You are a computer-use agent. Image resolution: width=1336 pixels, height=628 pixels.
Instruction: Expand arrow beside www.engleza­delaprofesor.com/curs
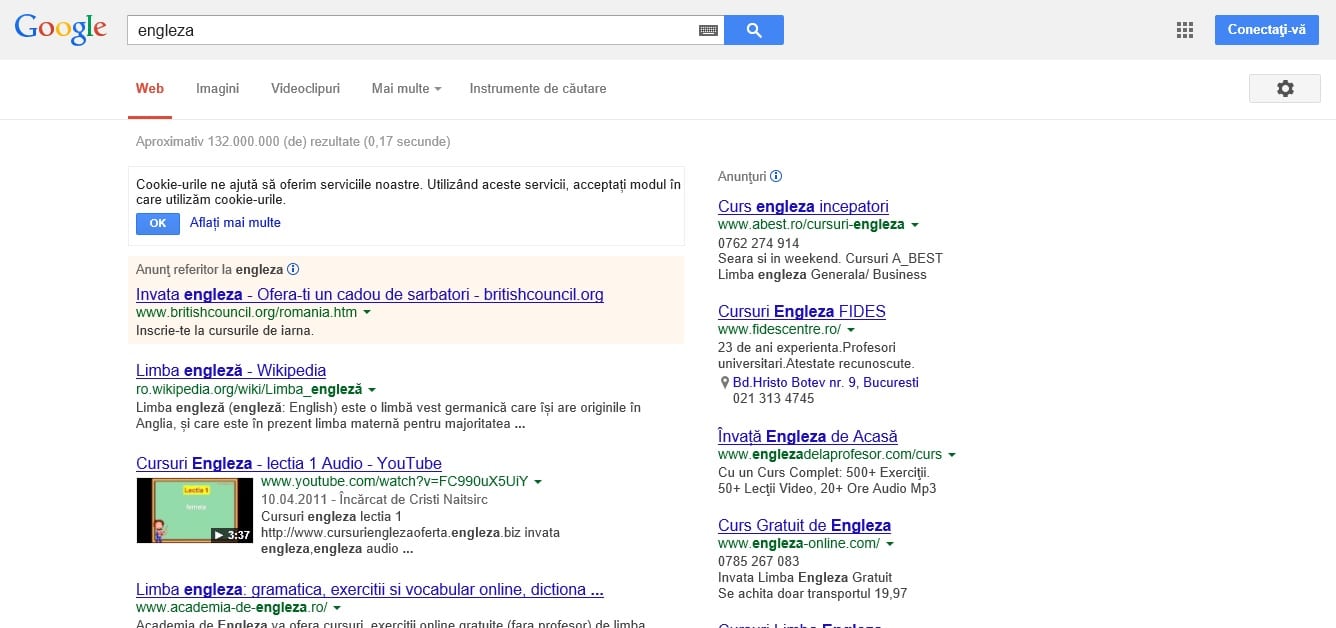pos(951,455)
